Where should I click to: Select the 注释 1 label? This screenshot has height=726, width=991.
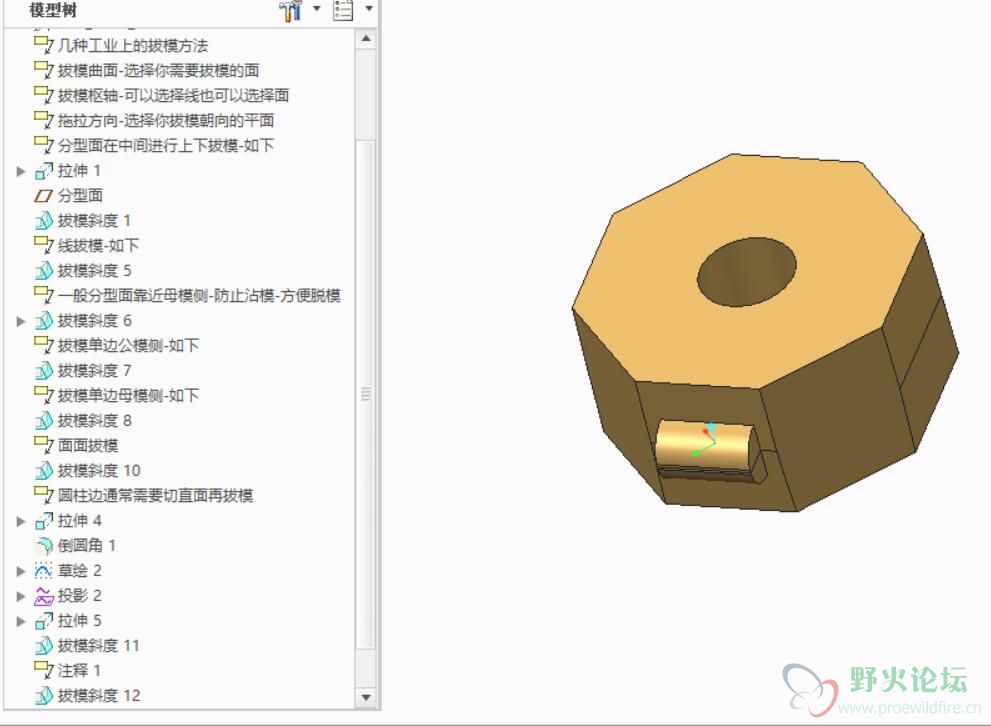79,670
